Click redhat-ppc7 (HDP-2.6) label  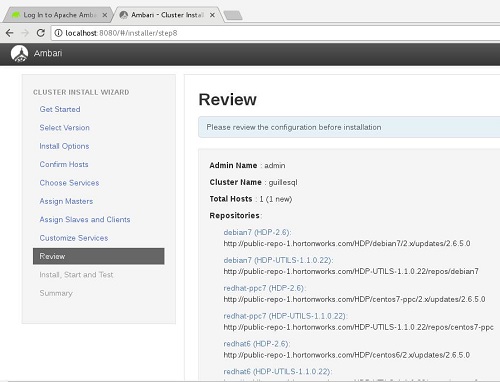(x=265, y=288)
